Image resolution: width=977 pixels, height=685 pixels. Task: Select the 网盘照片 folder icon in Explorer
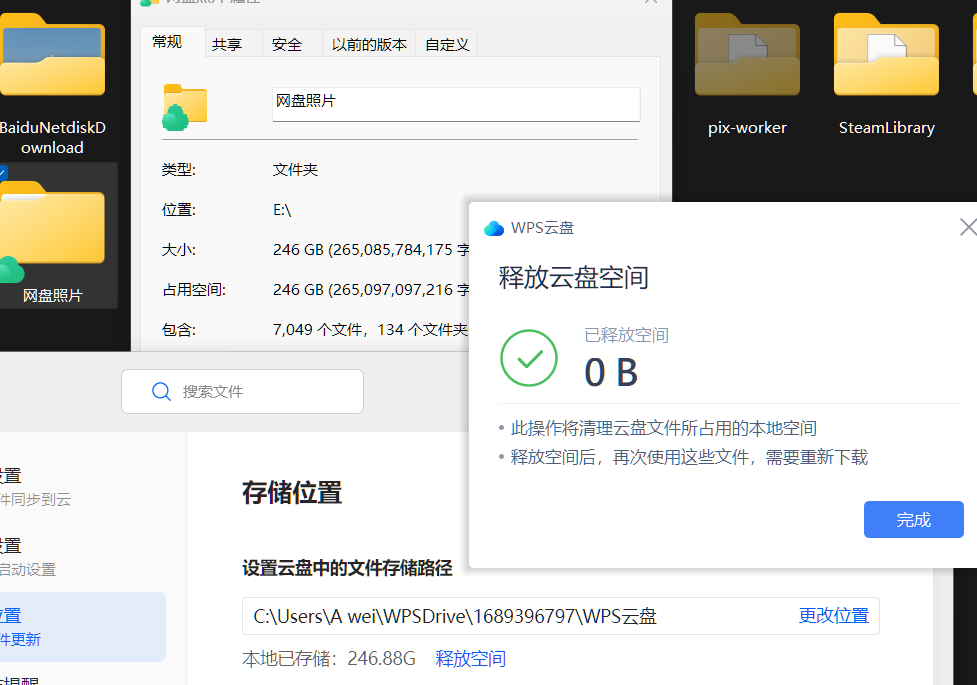point(52,231)
